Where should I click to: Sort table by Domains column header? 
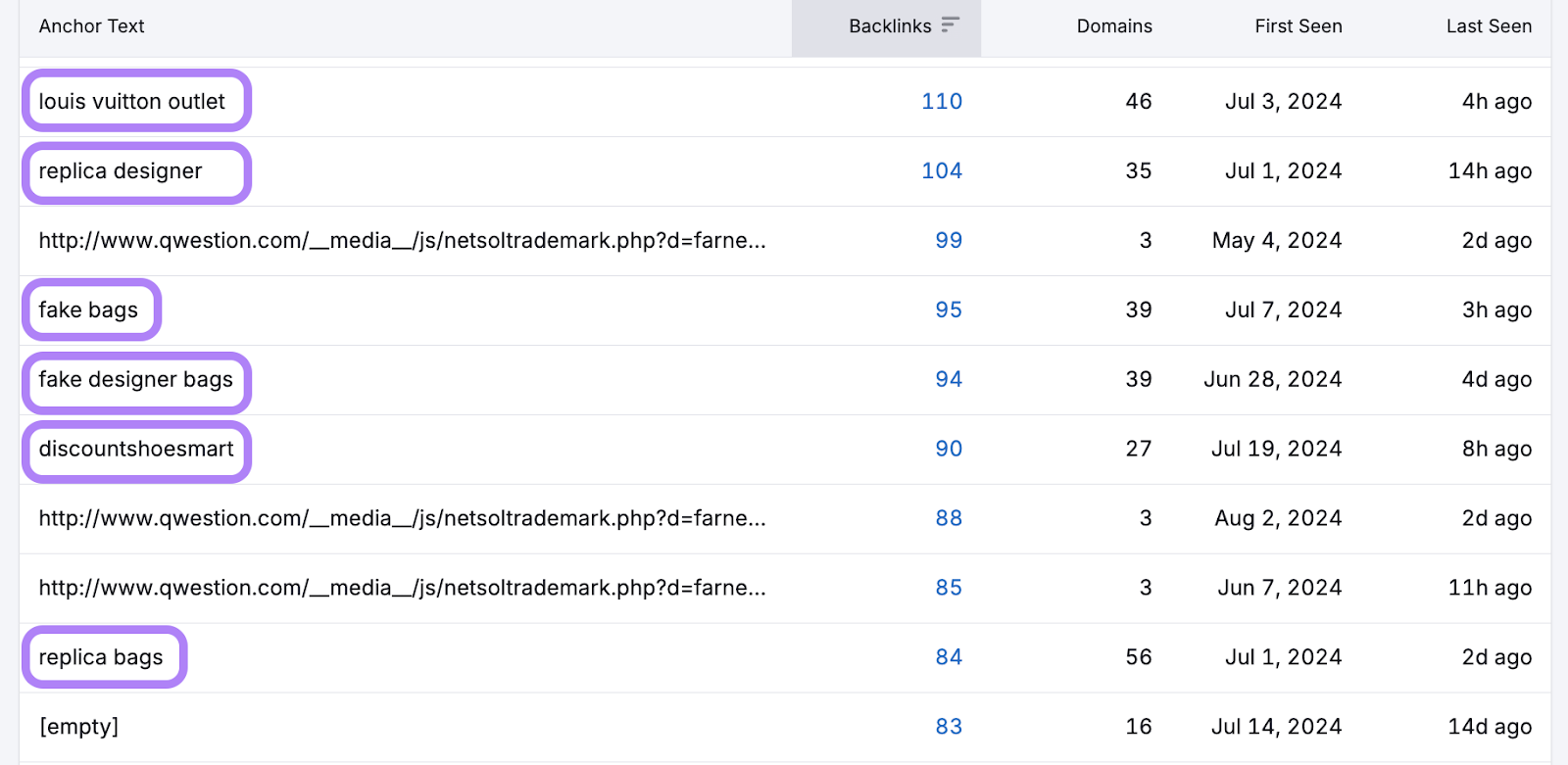click(x=1113, y=26)
